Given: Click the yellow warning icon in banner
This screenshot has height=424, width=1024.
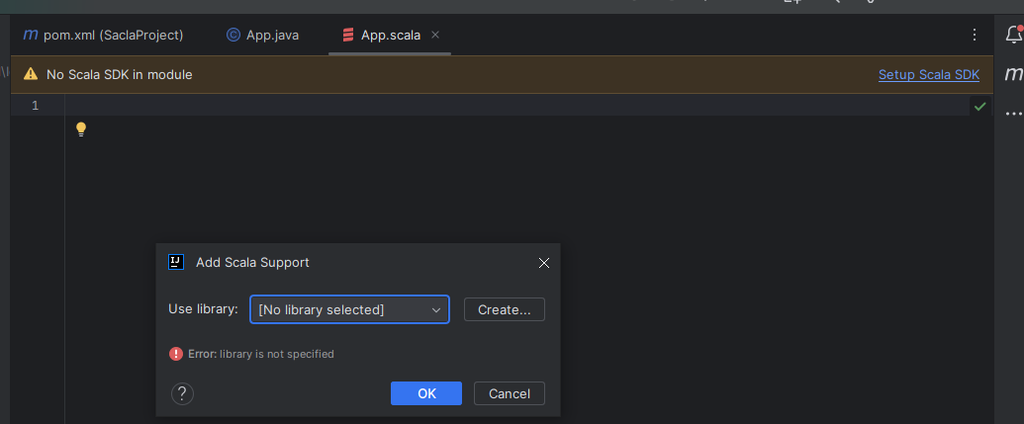Looking at the screenshot, I should [x=30, y=74].
